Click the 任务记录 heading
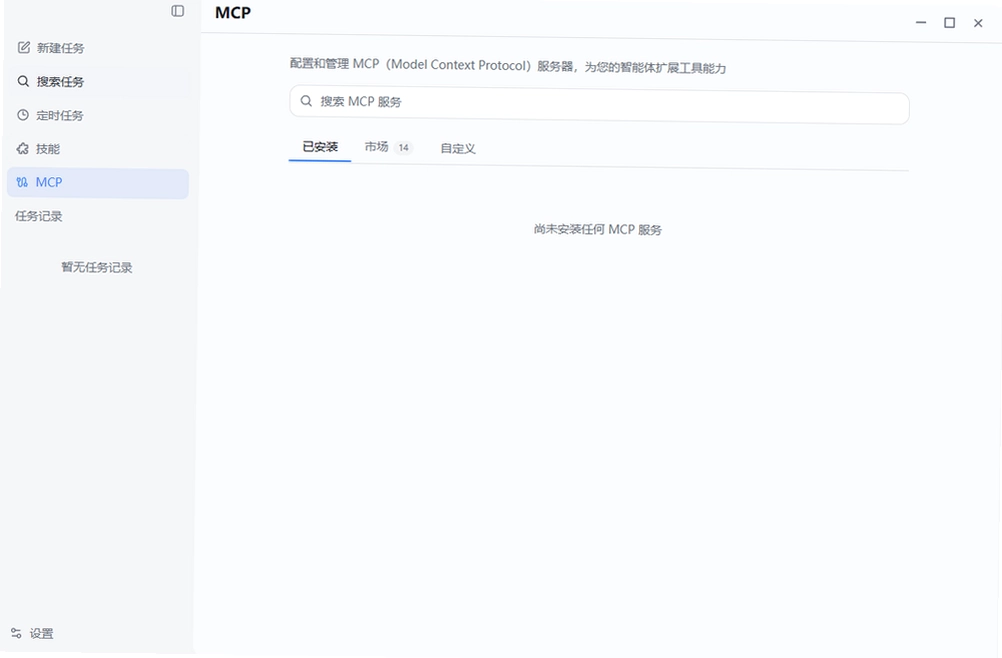1002x658 pixels. [x=39, y=216]
